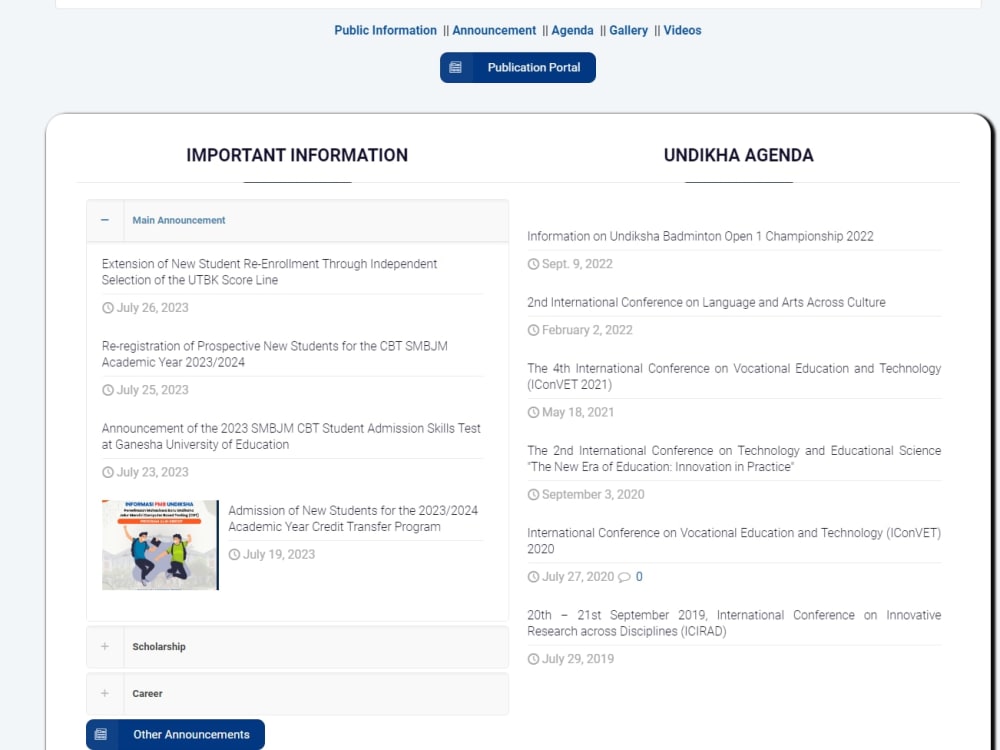Image resolution: width=1000 pixels, height=750 pixels.
Task: Click the date text February 2, 2022
Action: tap(587, 330)
